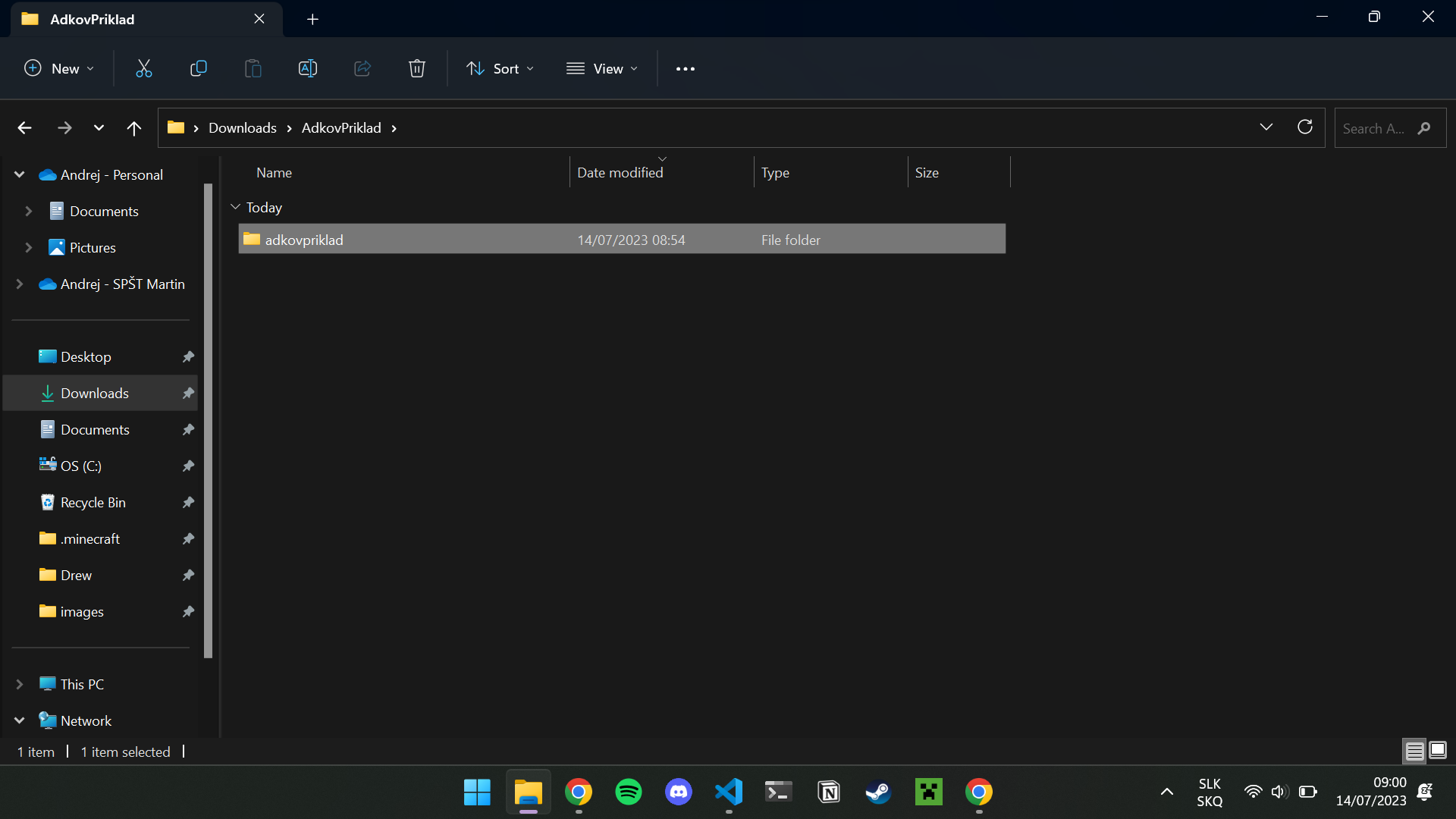Screen dimensions: 1456x819
Task: Select the AdkovPriklad window tab
Action: pos(146,19)
